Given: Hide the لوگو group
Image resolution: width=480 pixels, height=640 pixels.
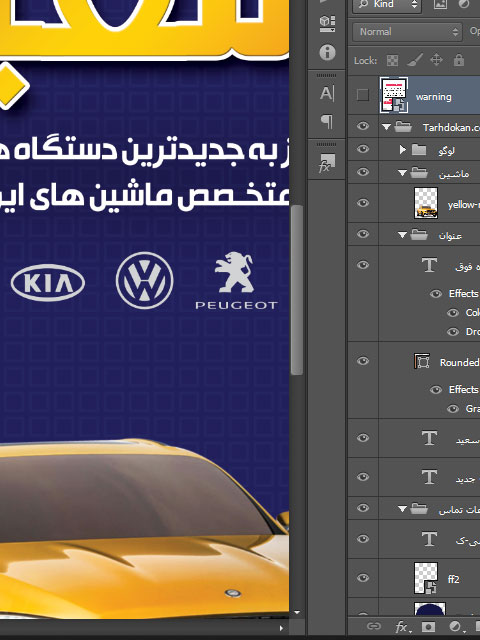Looking at the screenshot, I should pos(362,149).
